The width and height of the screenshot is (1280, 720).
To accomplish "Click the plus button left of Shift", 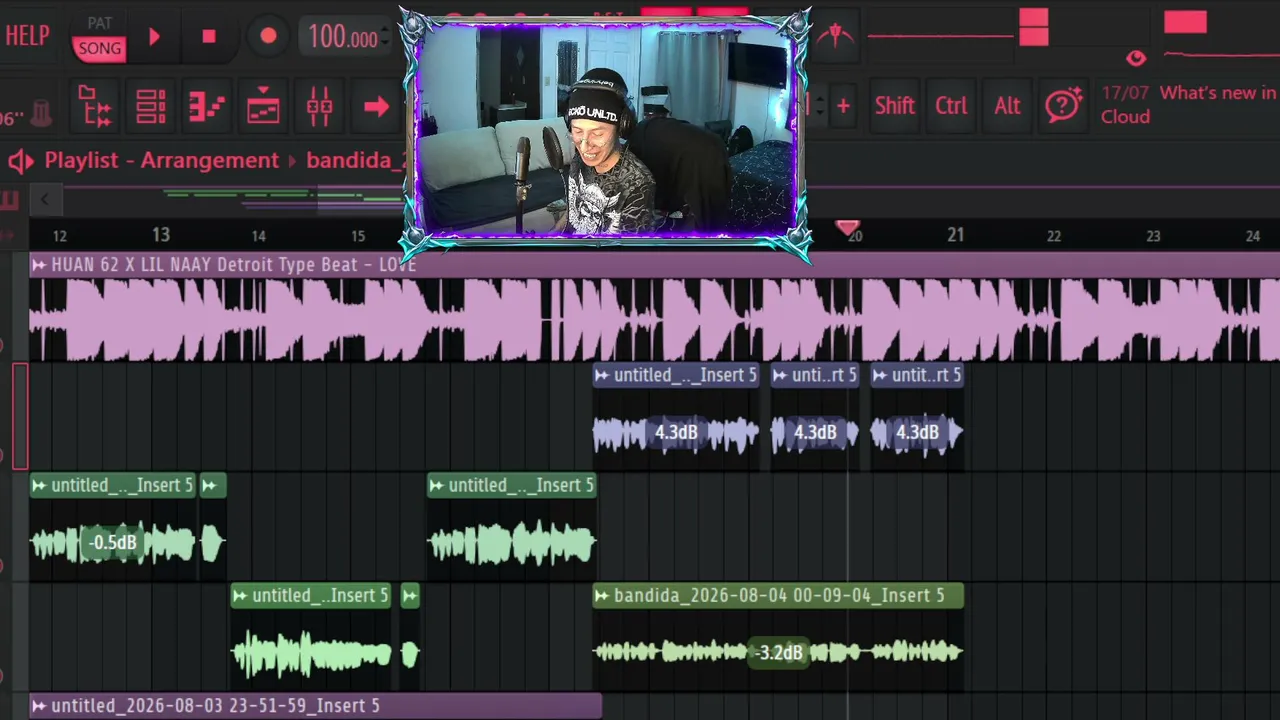I will pos(843,105).
